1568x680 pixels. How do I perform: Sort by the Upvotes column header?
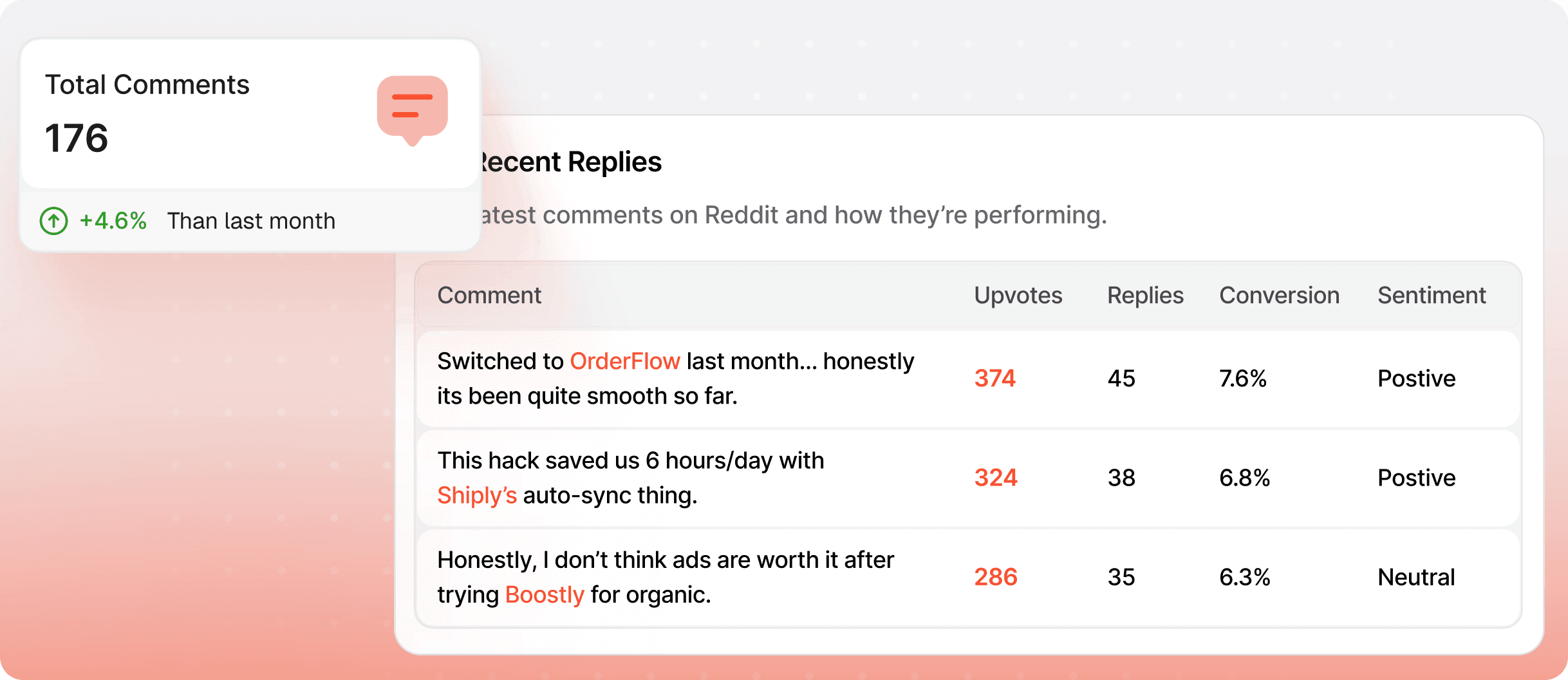click(x=1018, y=295)
